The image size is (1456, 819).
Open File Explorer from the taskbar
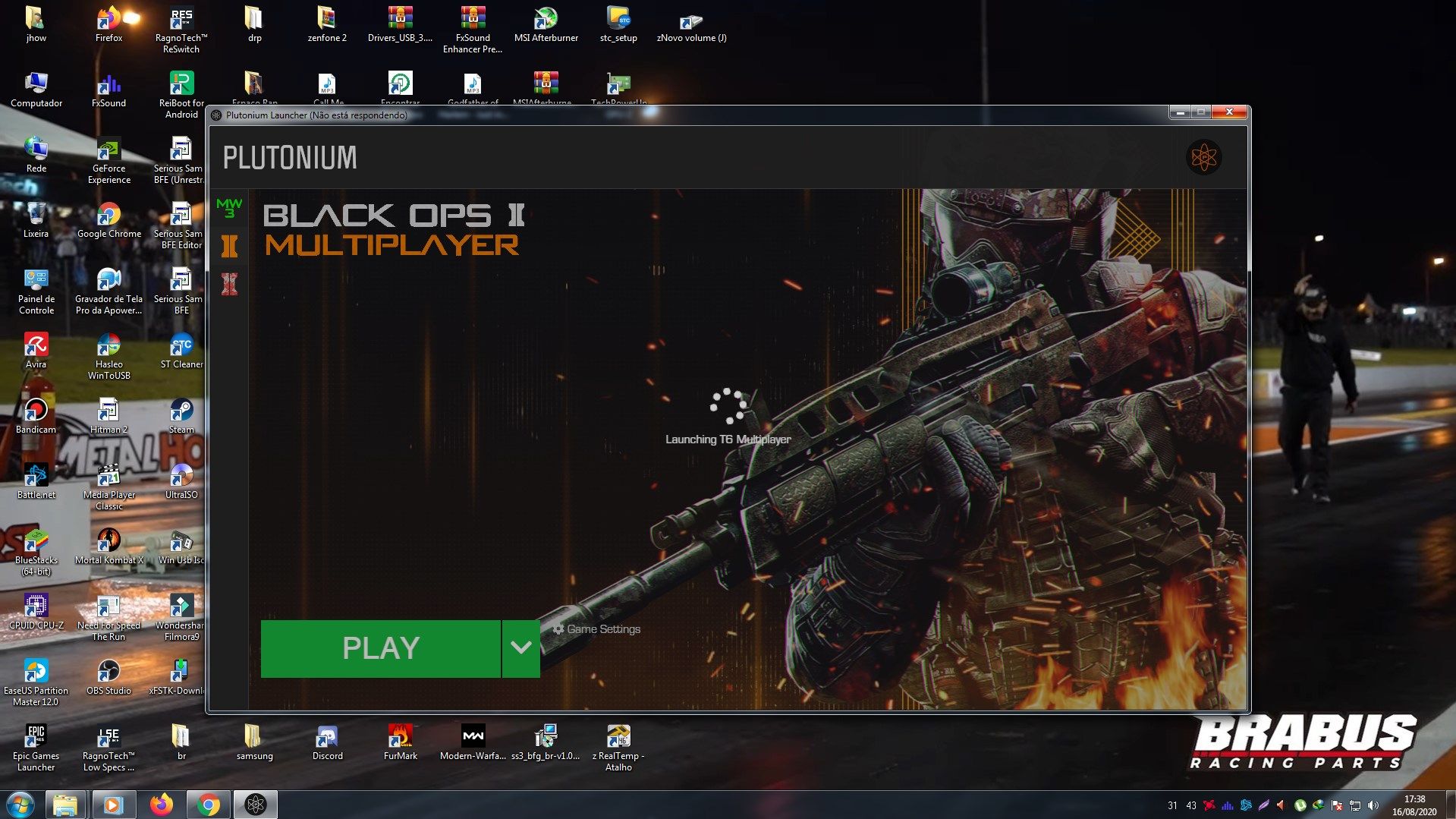pos(65,805)
